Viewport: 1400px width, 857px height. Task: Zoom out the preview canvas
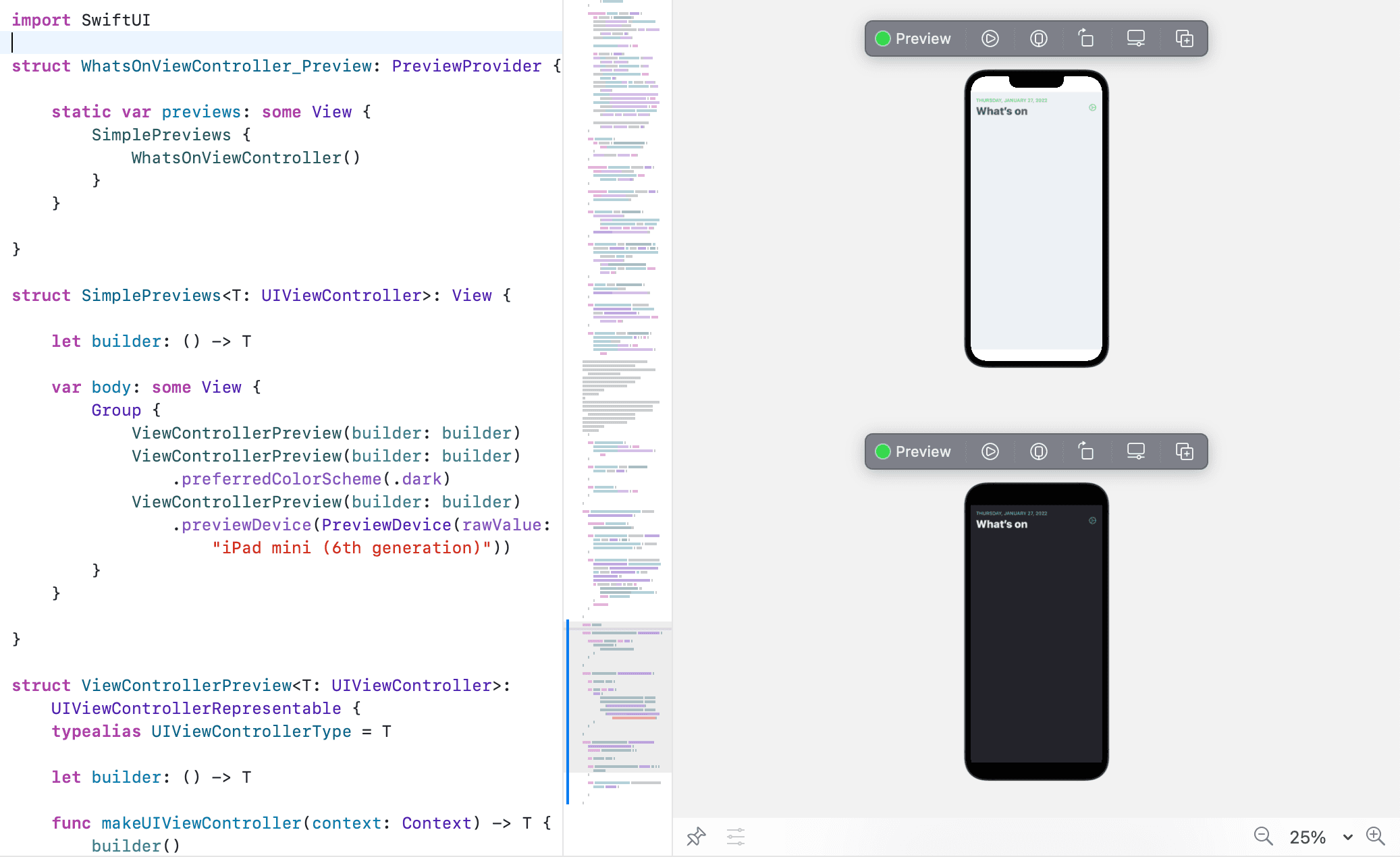[1263, 837]
